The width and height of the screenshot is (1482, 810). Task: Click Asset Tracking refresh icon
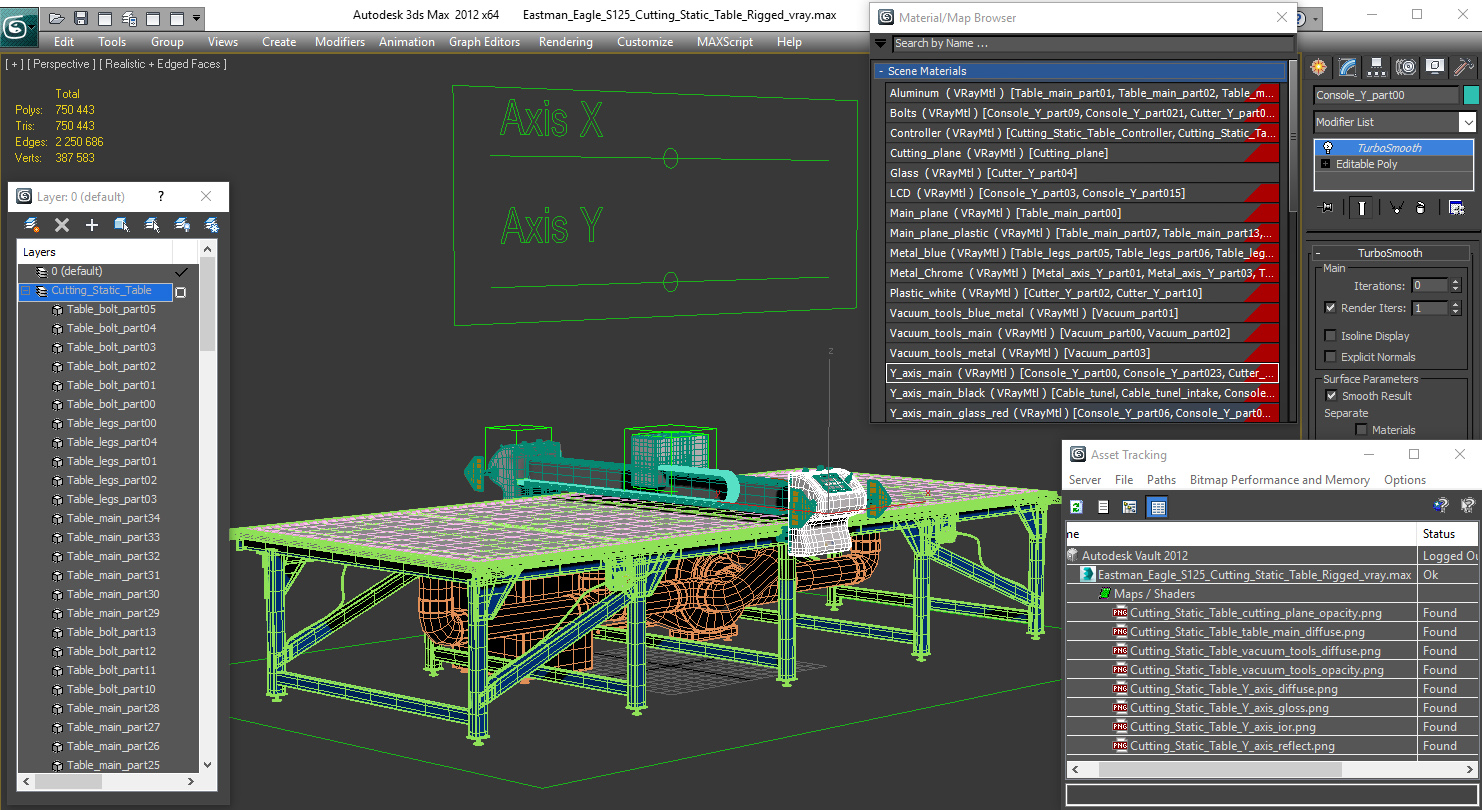click(x=1077, y=507)
